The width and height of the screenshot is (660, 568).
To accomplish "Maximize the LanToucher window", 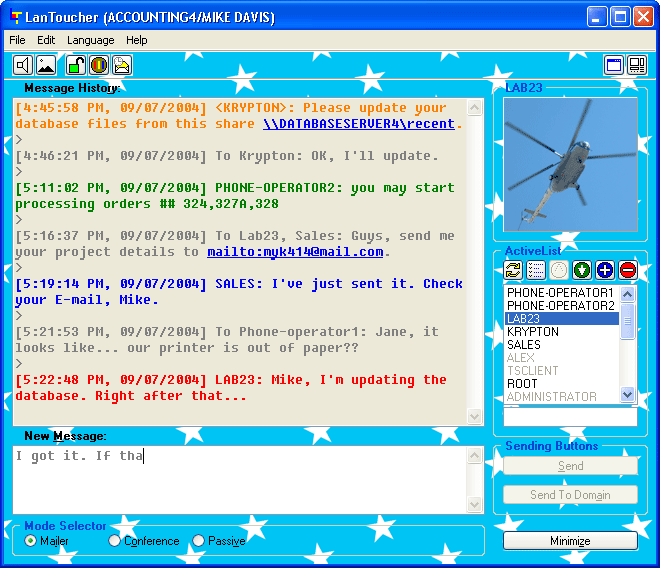I will point(620,17).
